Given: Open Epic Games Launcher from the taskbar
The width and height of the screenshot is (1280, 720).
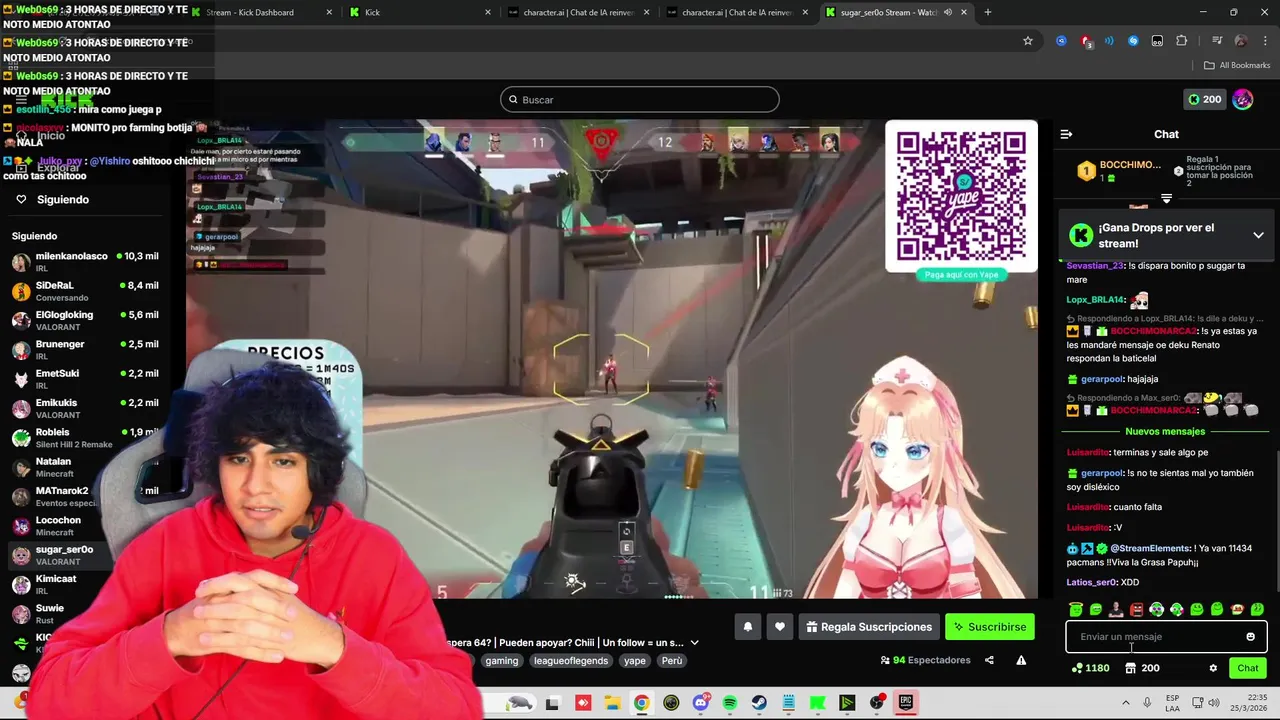Looking at the screenshot, I should [906, 703].
